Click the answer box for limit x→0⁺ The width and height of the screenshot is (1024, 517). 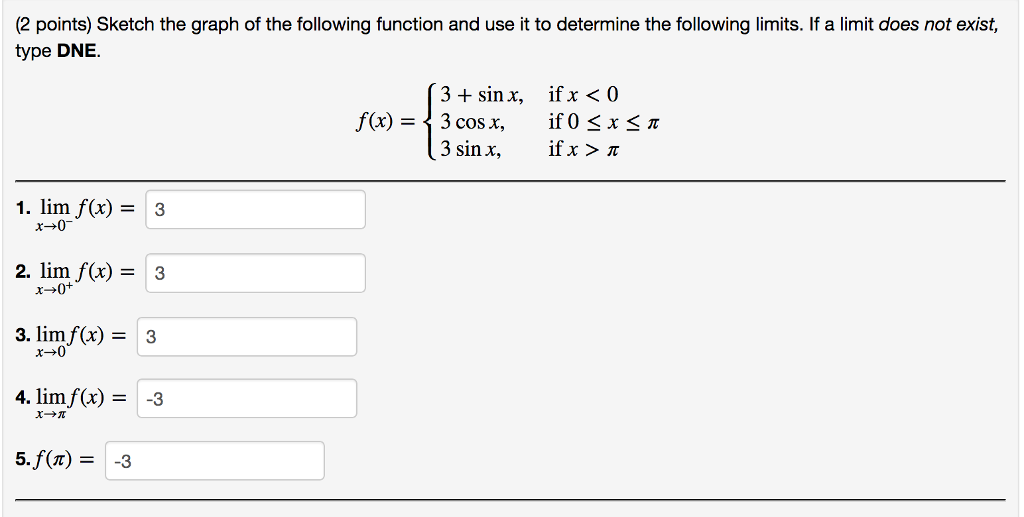click(x=255, y=273)
